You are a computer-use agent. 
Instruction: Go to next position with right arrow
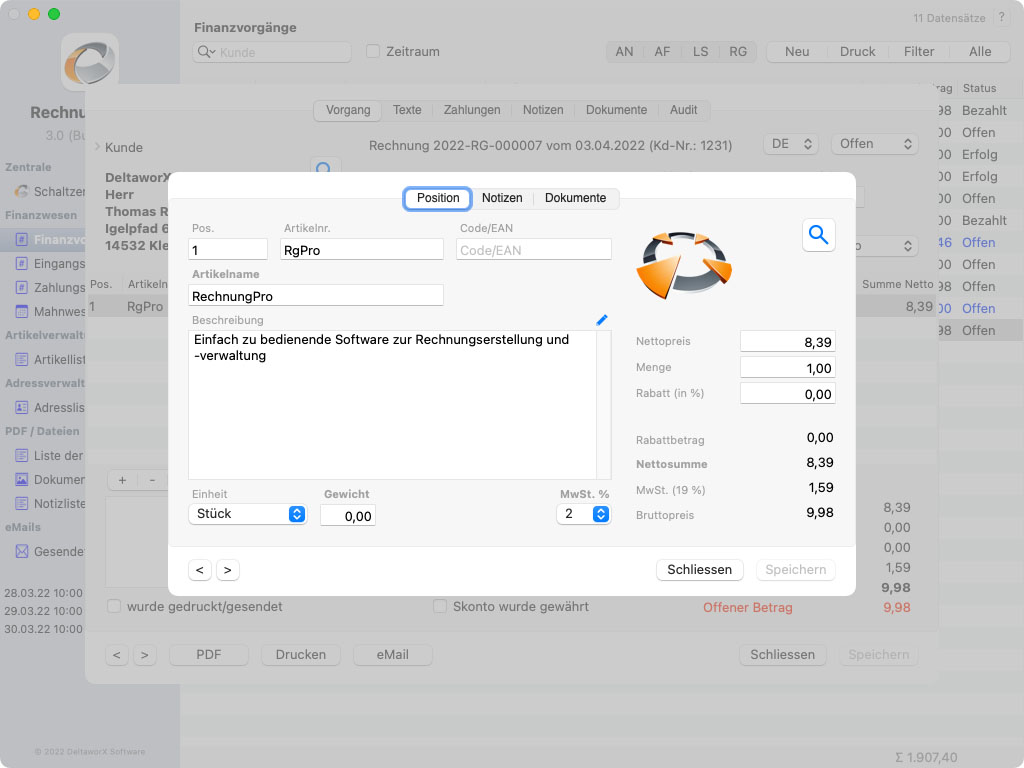[x=228, y=570]
